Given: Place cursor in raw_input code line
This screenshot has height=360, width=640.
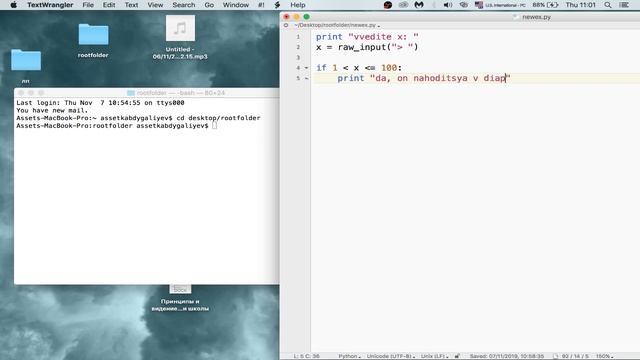Looking at the screenshot, I should click(x=367, y=47).
